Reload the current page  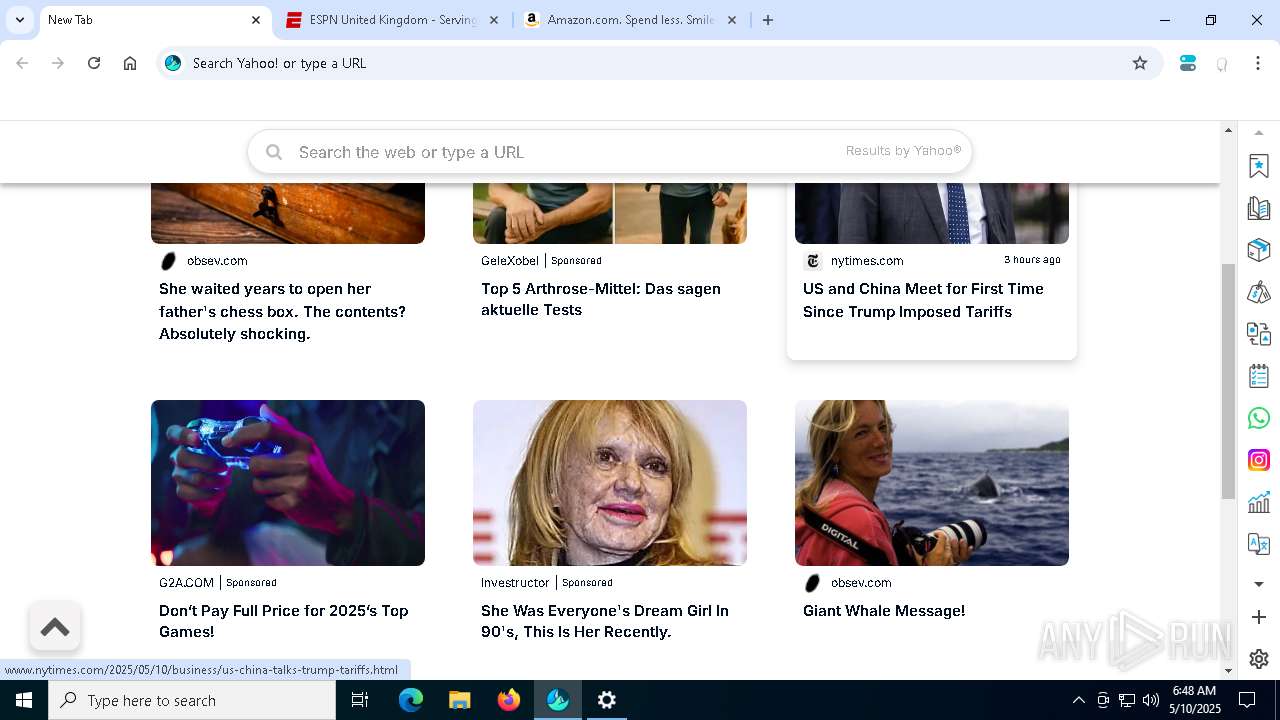(x=94, y=63)
